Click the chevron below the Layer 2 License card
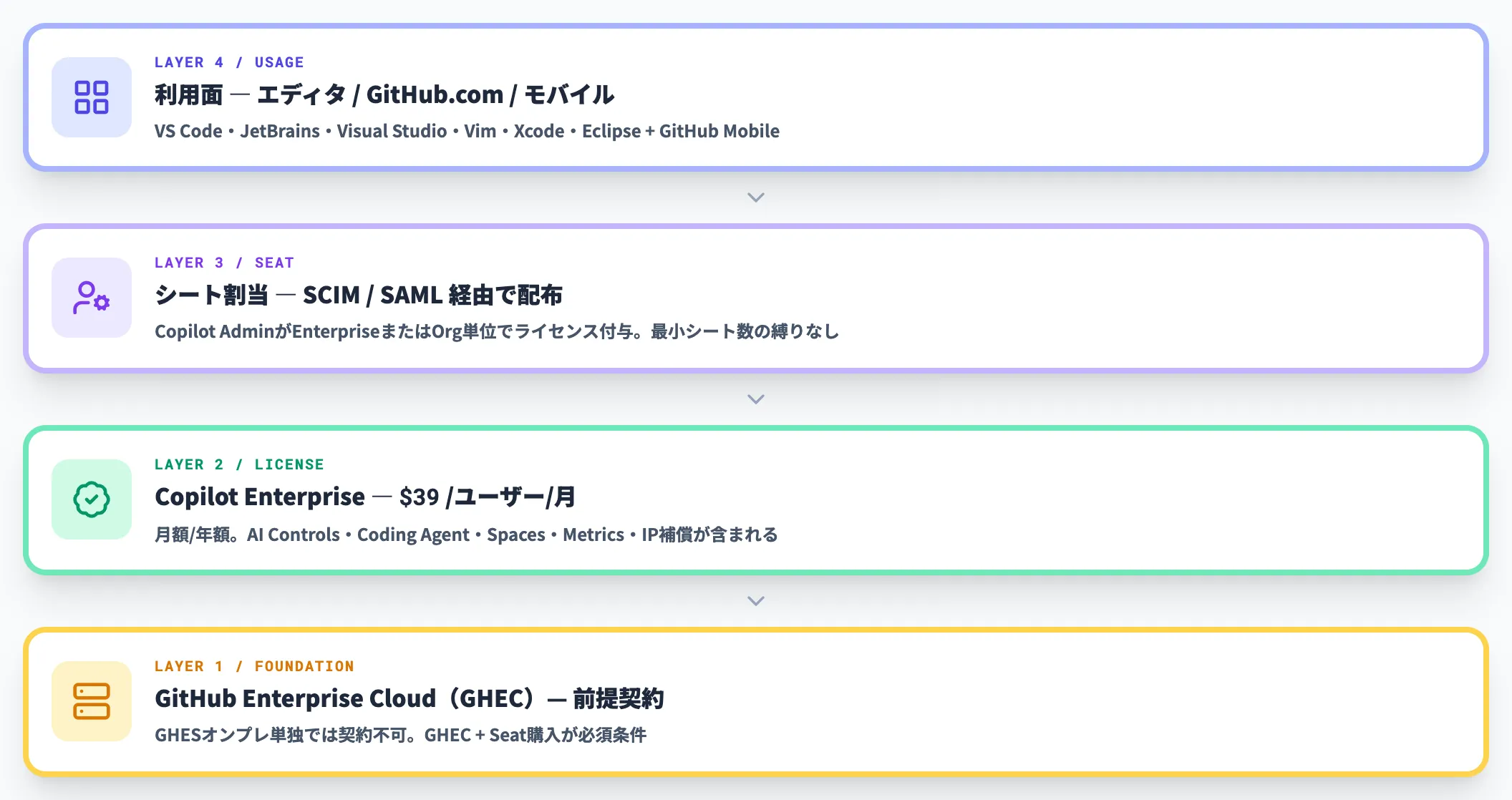This screenshot has height=800, width=1512. click(756, 601)
